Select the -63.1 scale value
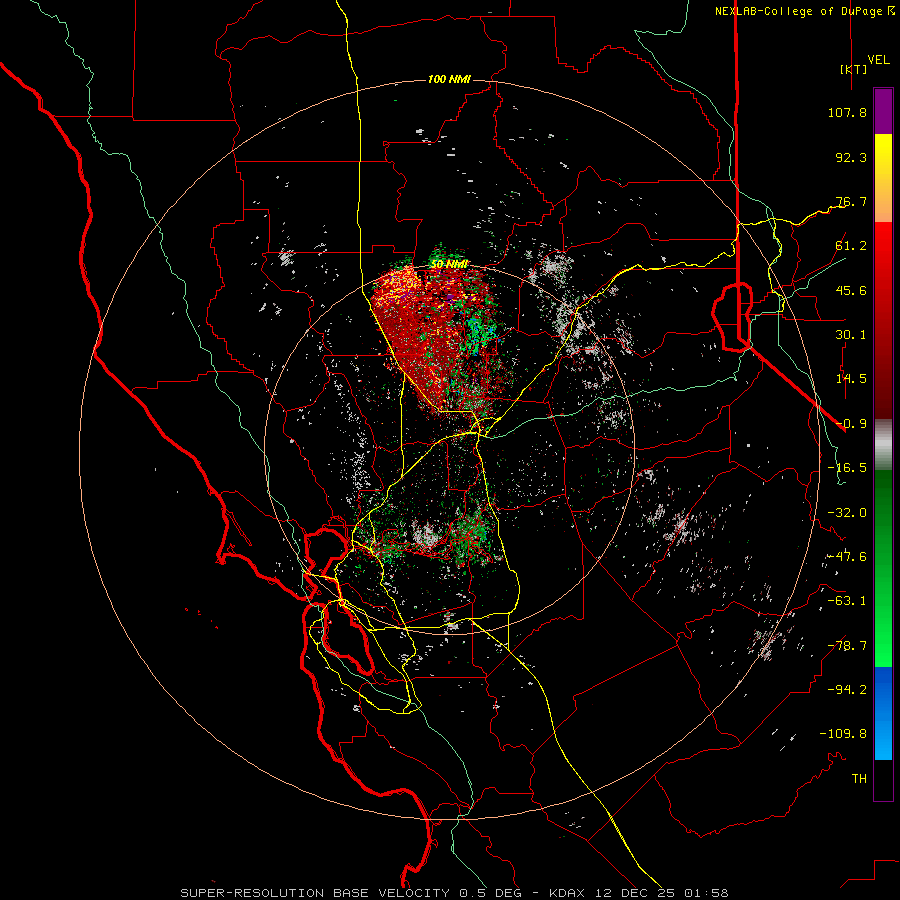900x900 pixels. click(x=847, y=601)
